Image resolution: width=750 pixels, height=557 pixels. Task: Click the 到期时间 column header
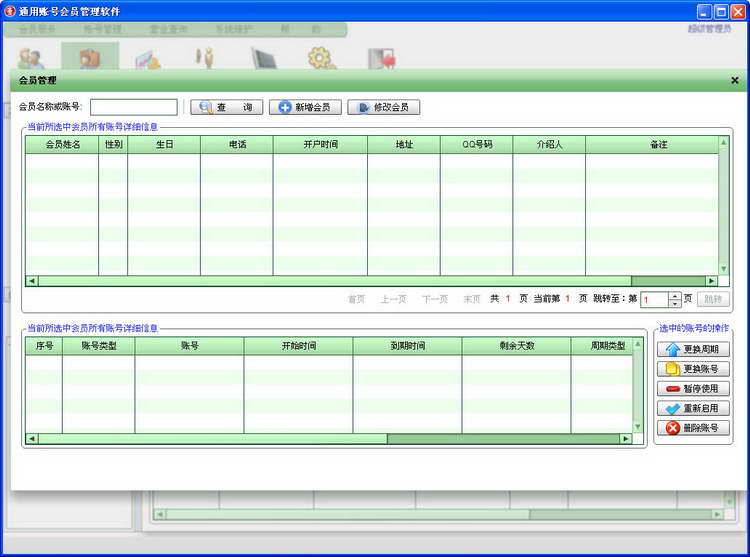point(408,346)
